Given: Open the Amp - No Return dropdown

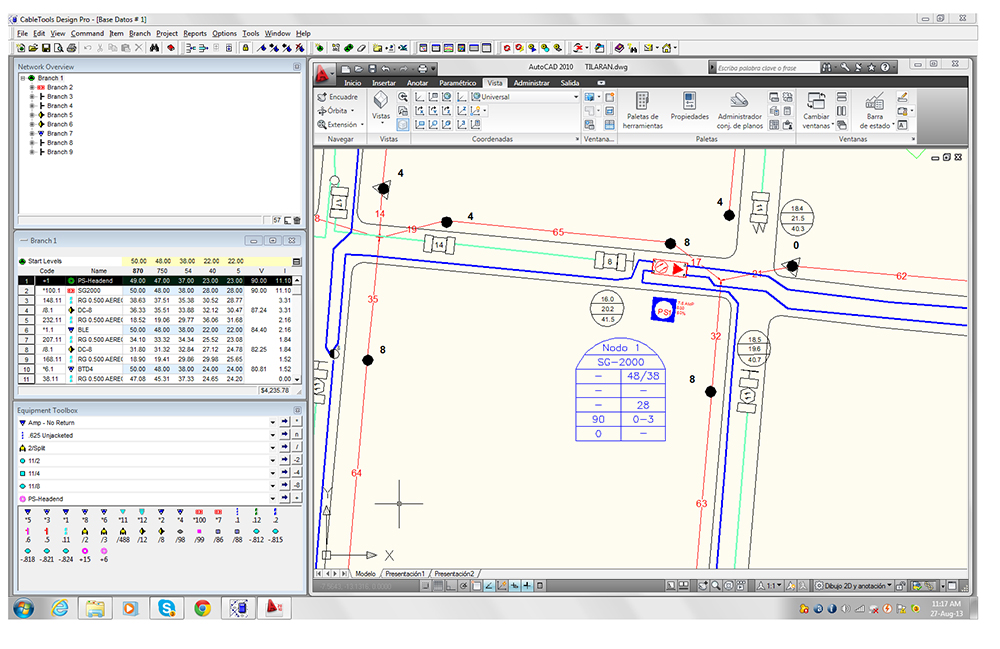Looking at the screenshot, I should point(271,423).
